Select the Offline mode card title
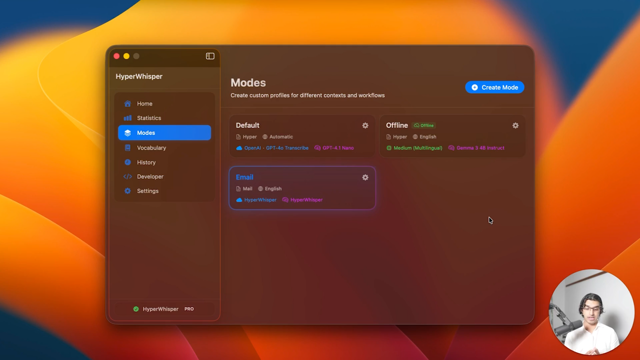This screenshot has height=360, width=640. (x=397, y=125)
